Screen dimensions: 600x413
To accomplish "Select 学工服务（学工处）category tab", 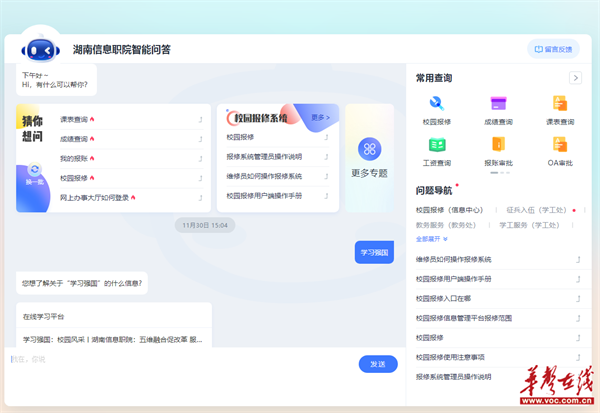I will click(529, 225).
